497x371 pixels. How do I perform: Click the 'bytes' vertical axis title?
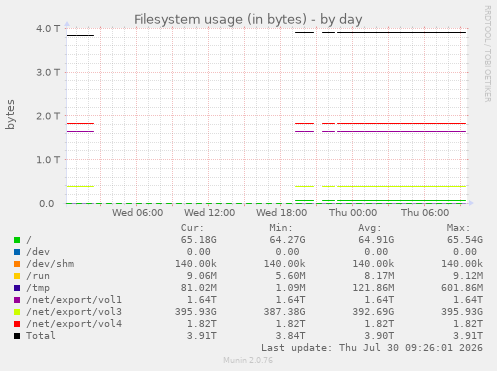click(10, 114)
